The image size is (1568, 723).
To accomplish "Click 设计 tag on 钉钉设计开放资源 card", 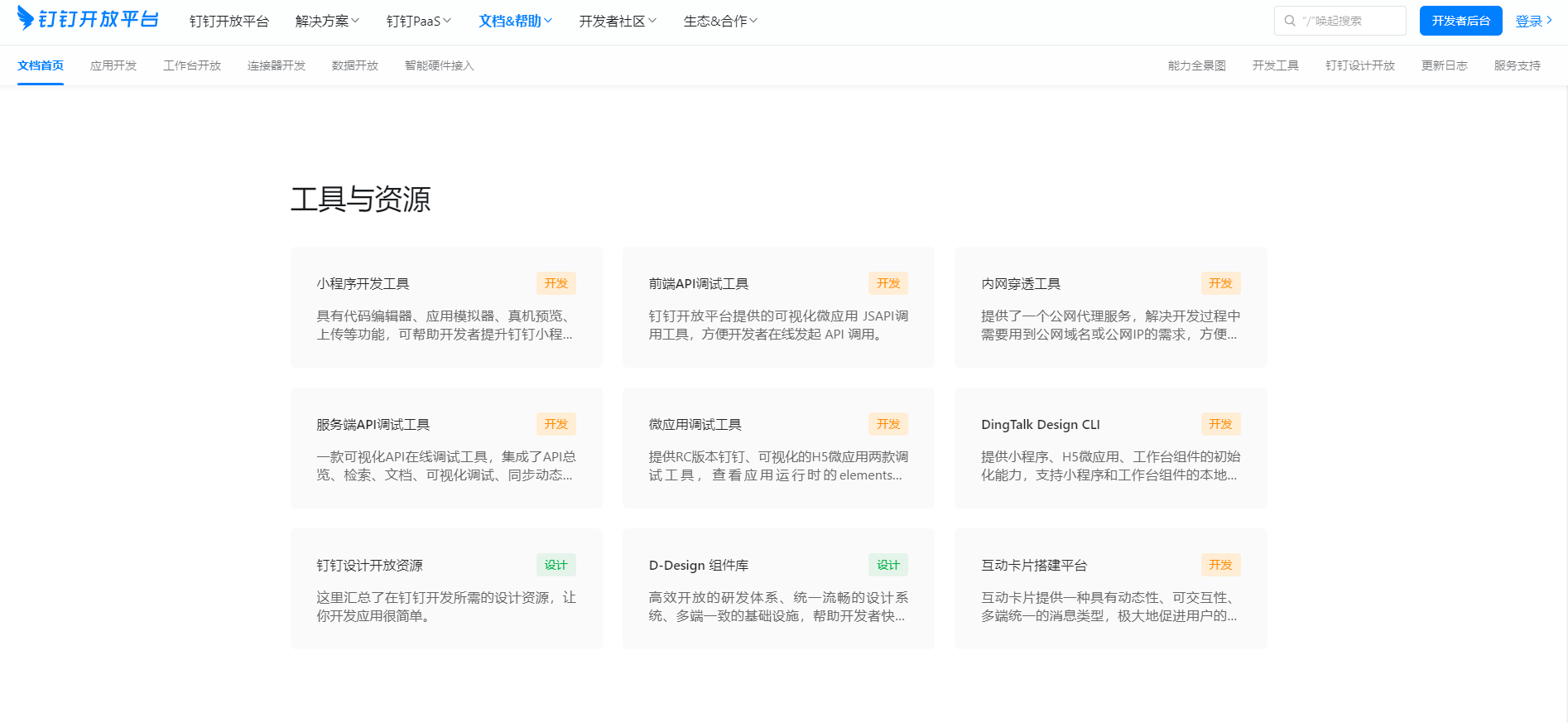I will 556,565.
